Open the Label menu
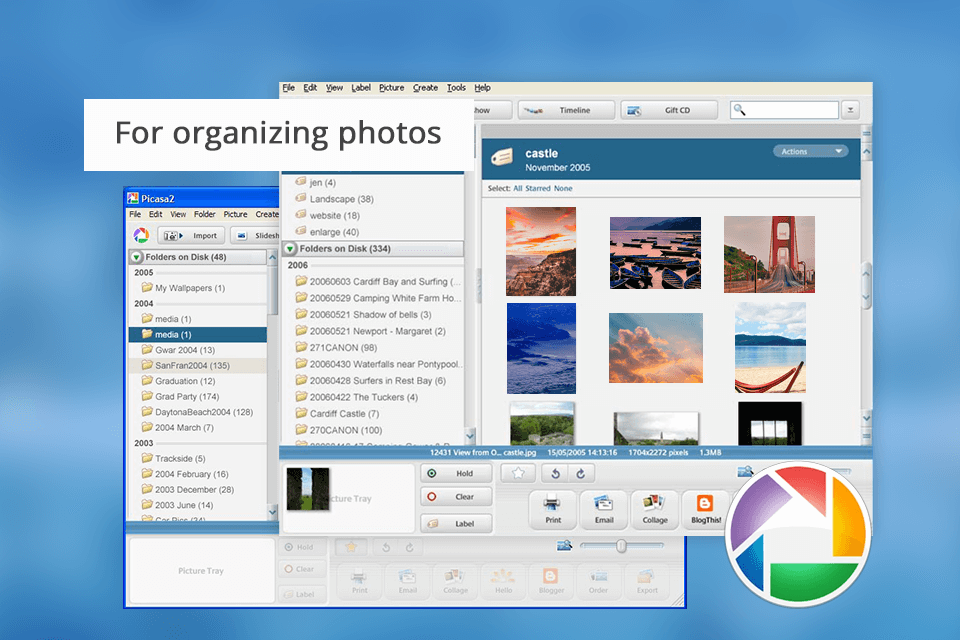Screen dimensions: 960x640 click(361, 88)
